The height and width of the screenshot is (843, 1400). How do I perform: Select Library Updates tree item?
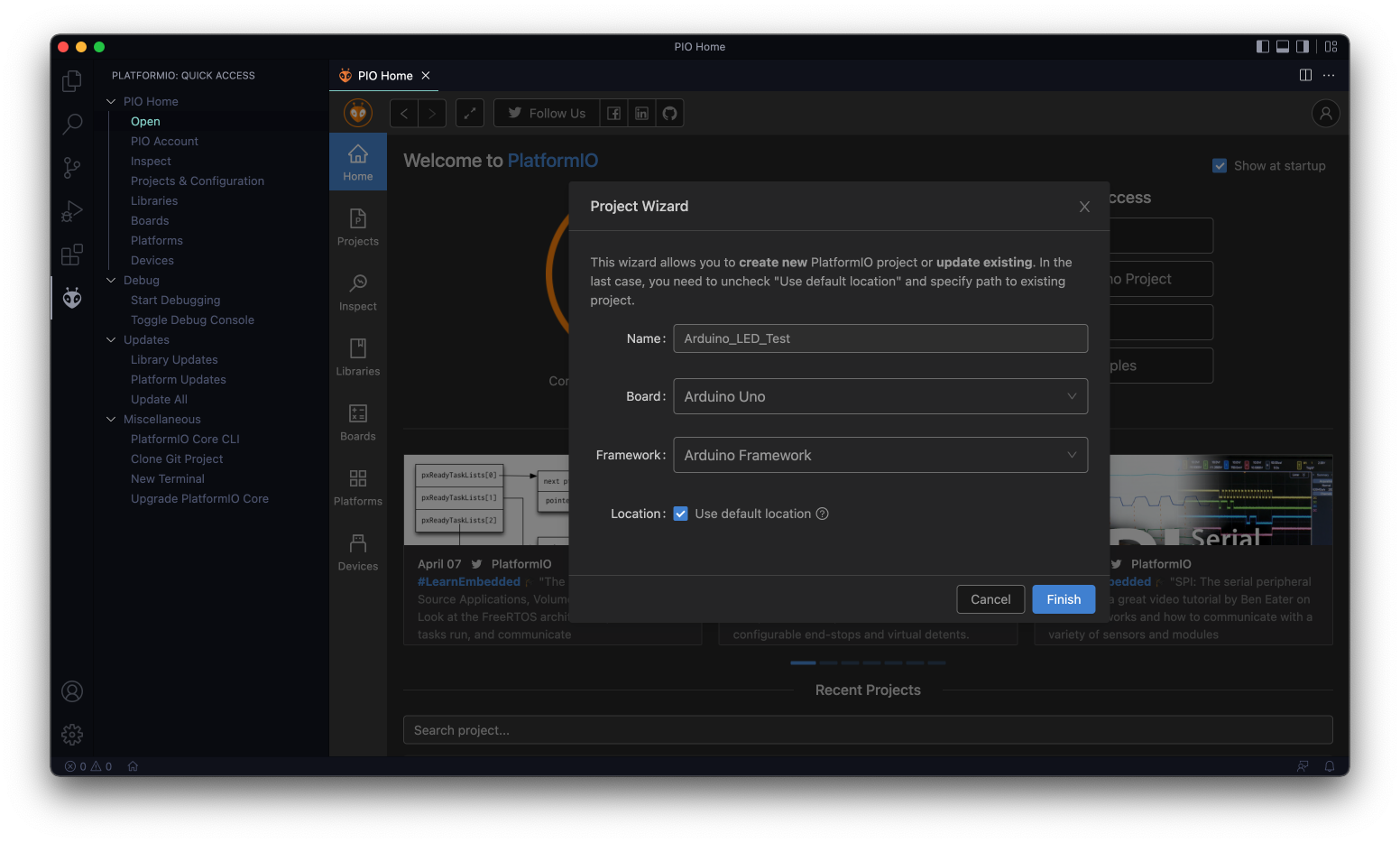(174, 359)
